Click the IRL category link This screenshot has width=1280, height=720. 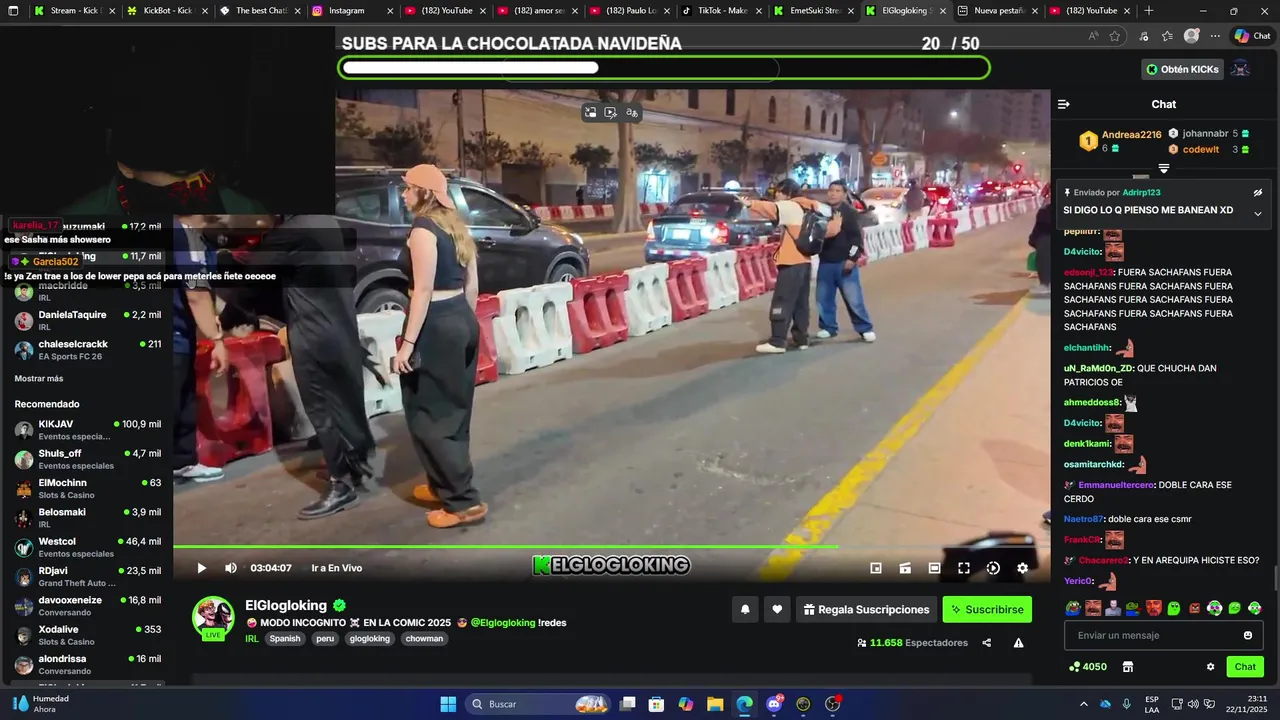pos(252,639)
